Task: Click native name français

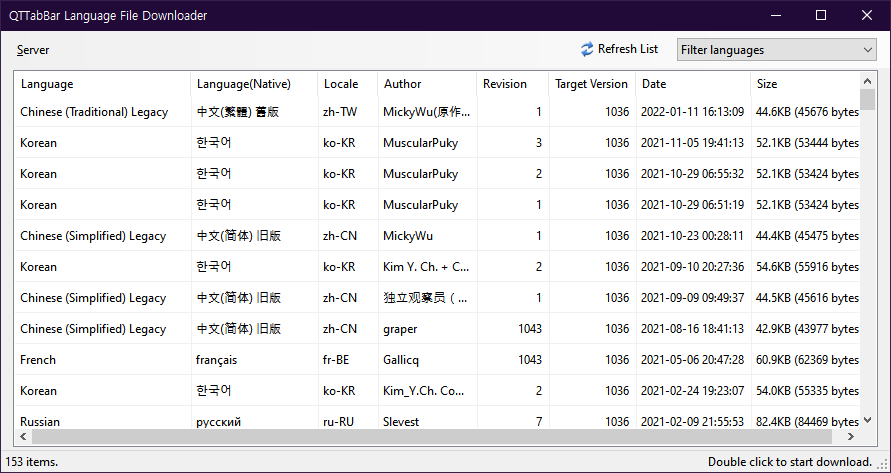Action: [x=216, y=360]
